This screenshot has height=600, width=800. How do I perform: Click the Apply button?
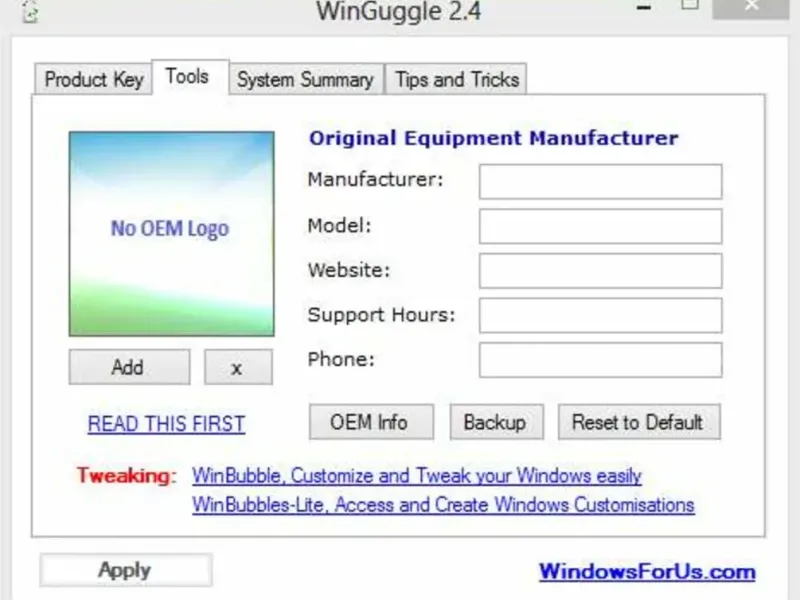126,570
